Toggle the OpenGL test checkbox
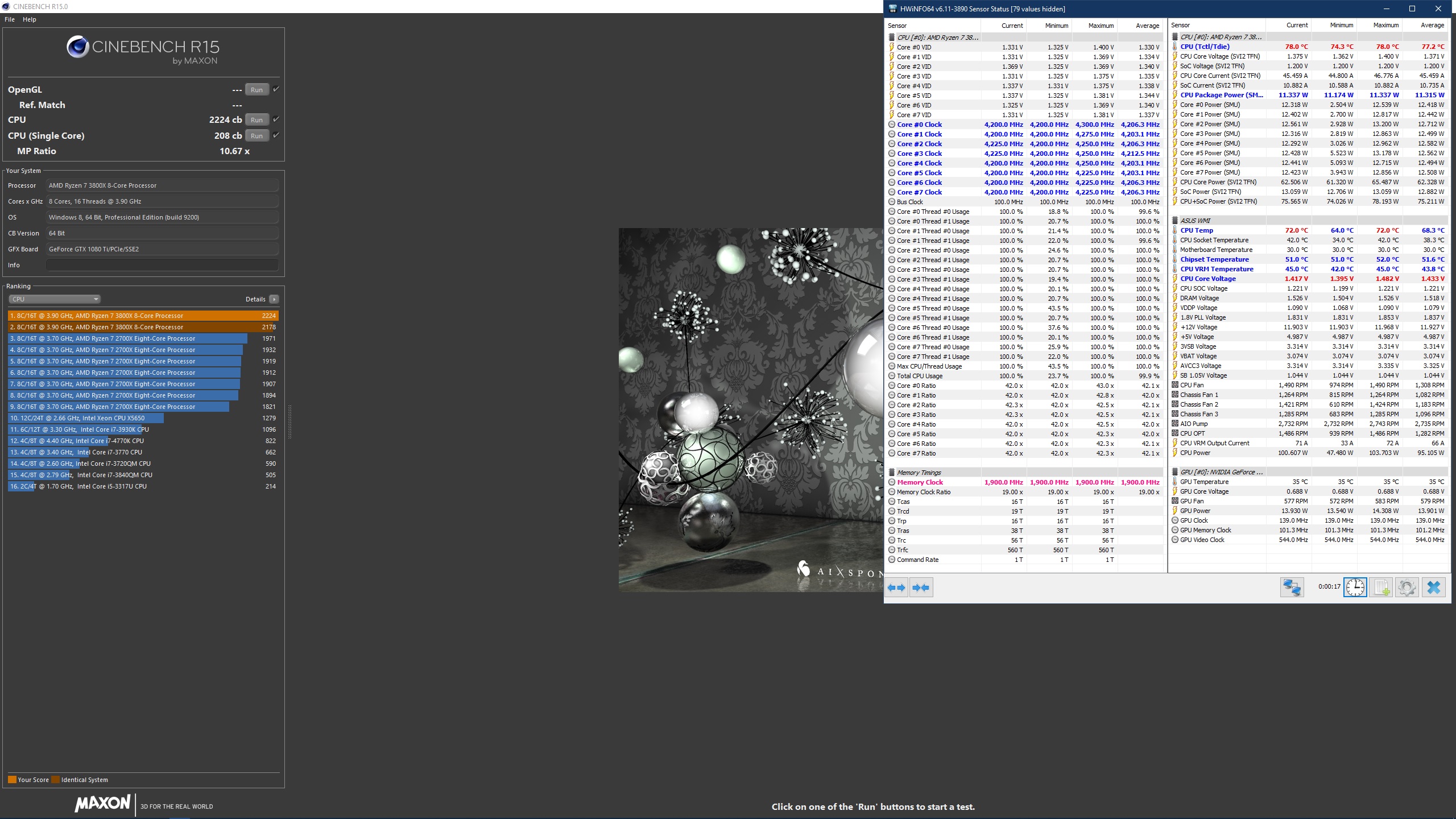Viewport: 1456px width, 819px height. point(276,89)
